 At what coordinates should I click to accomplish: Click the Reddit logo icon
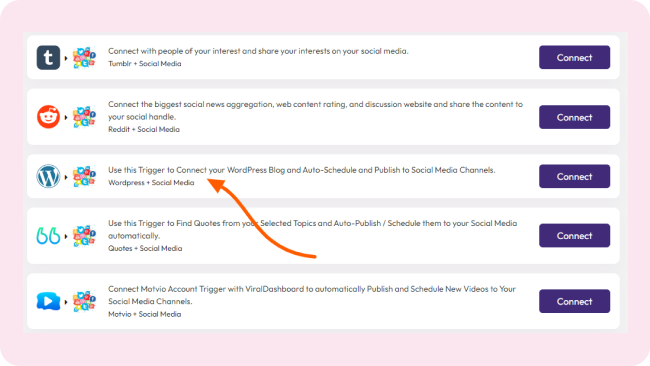[48, 117]
